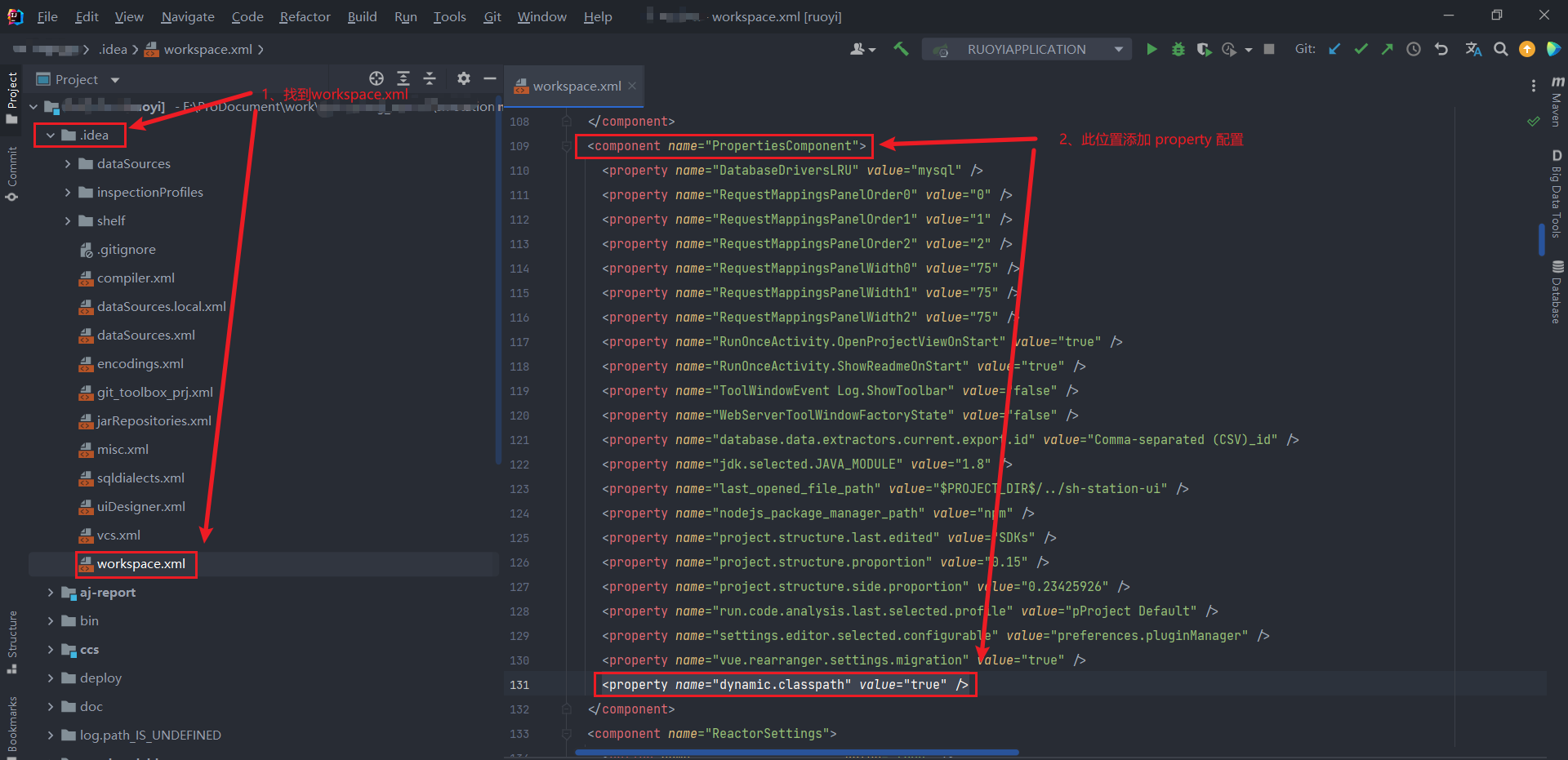The height and width of the screenshot is (760, 1568).
Task: Open the translation plugin icon
Action: 1472,49
